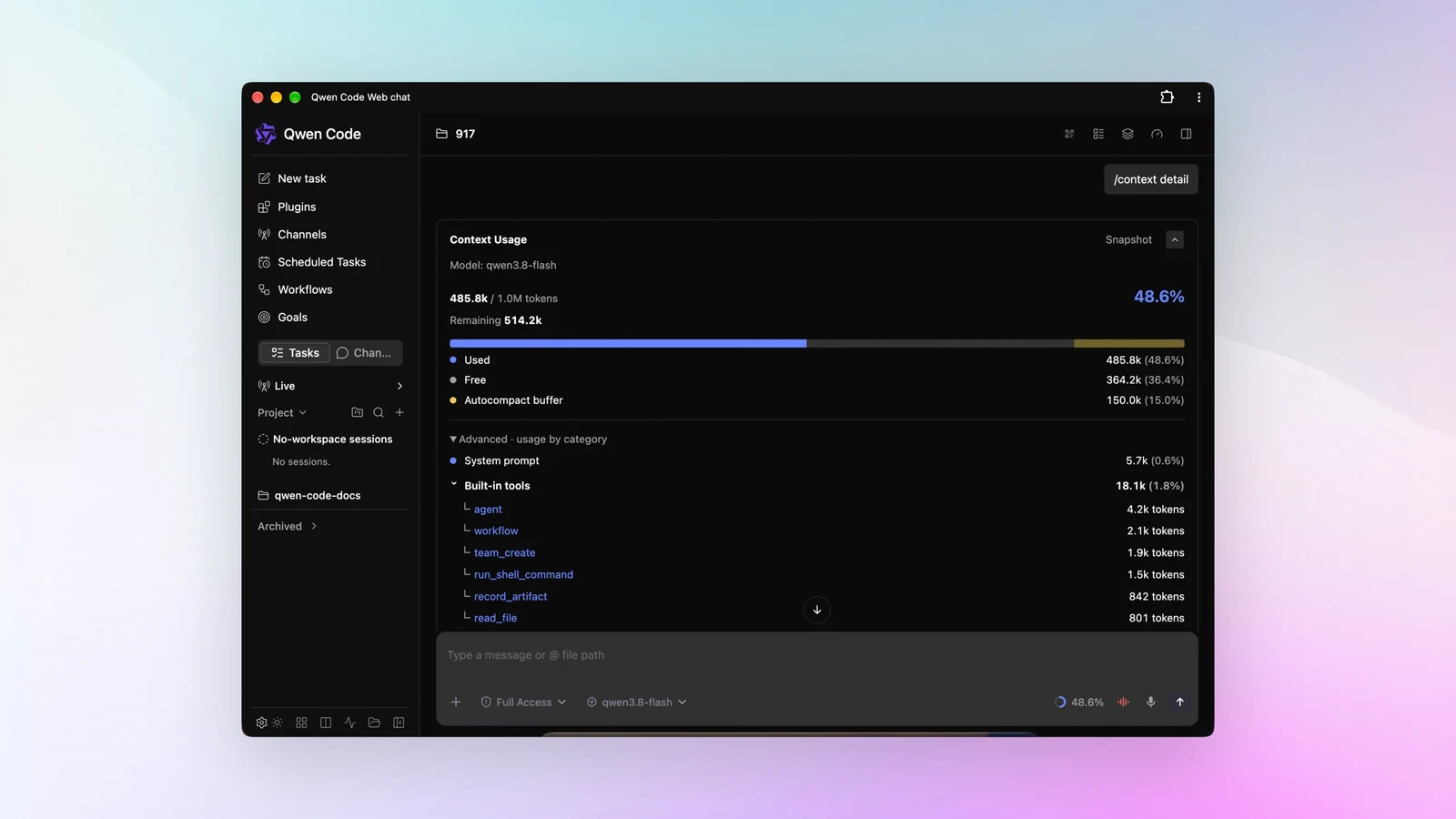
Task: Expand the Project dropdown chevron
Action: click(x=303, y=412)
